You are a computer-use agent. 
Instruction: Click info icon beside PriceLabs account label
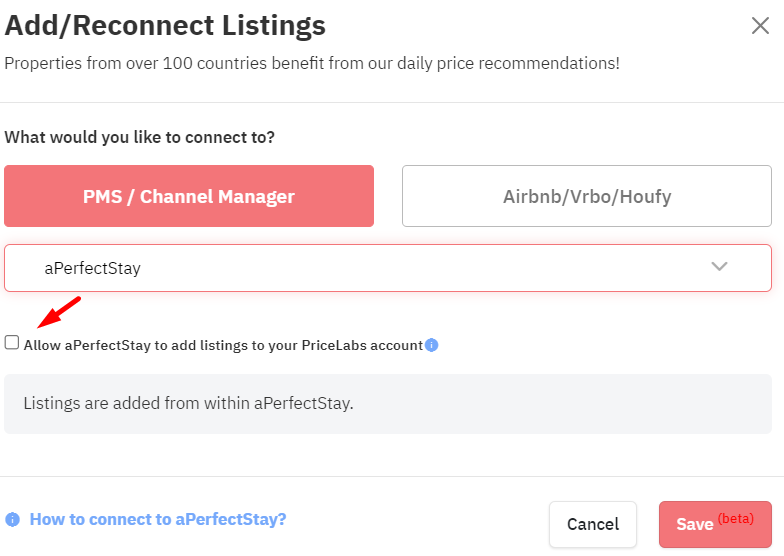[x=432, y=345]
